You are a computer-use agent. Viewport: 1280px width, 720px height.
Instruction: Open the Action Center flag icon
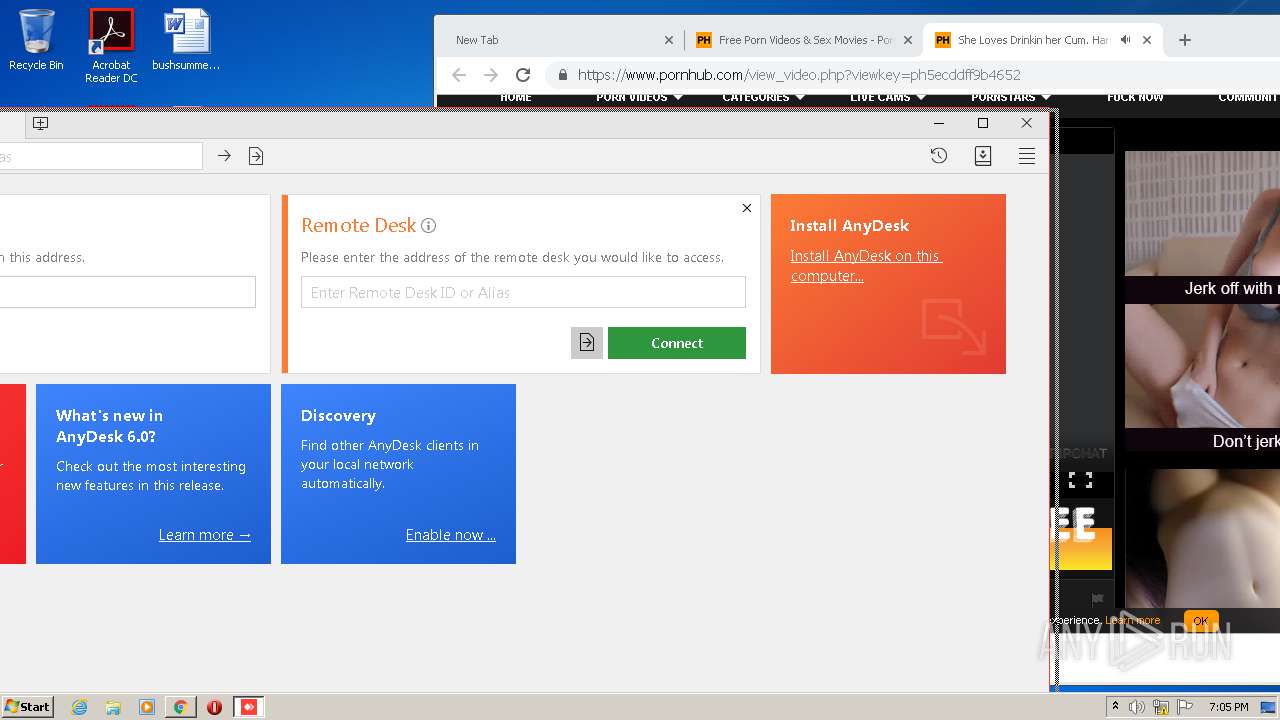pos(1185,707)
